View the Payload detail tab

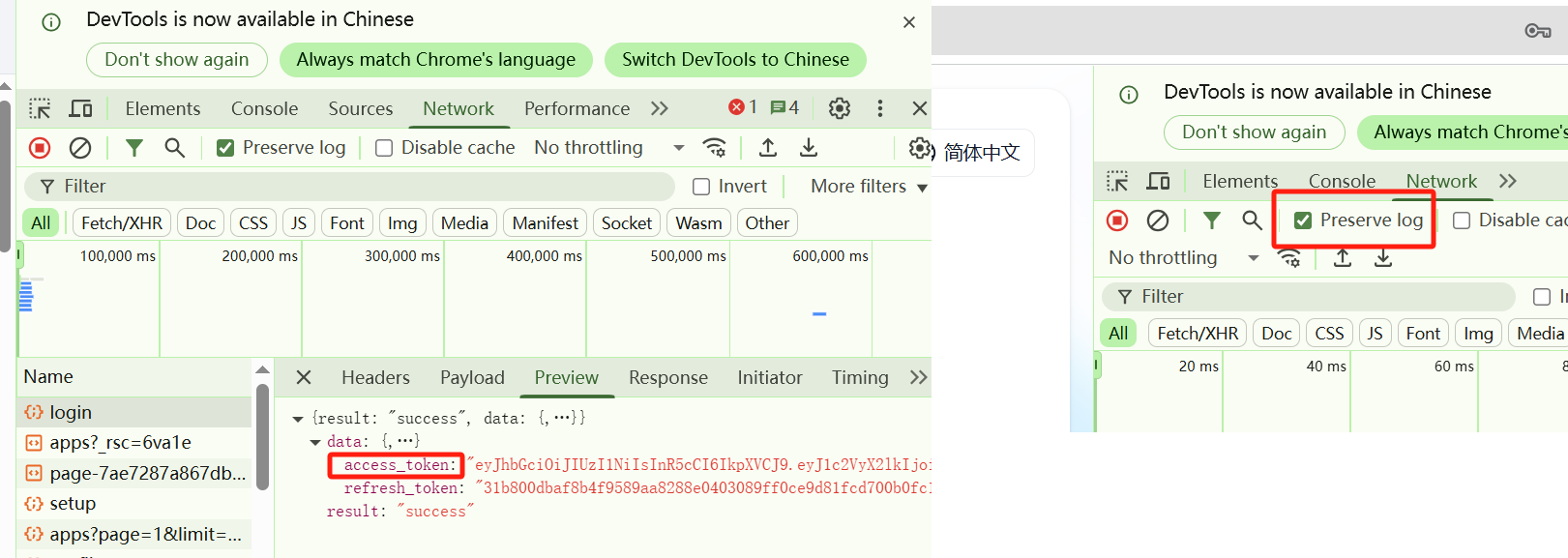tap(472, 377)
